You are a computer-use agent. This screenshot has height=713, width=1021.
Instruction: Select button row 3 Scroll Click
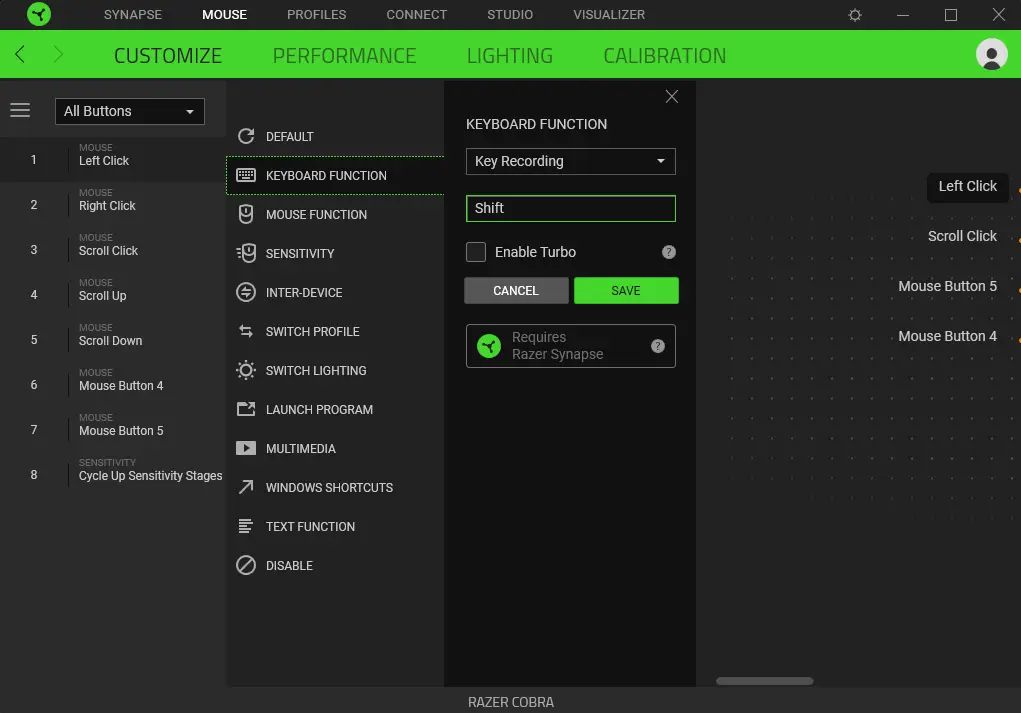point(113,249)
